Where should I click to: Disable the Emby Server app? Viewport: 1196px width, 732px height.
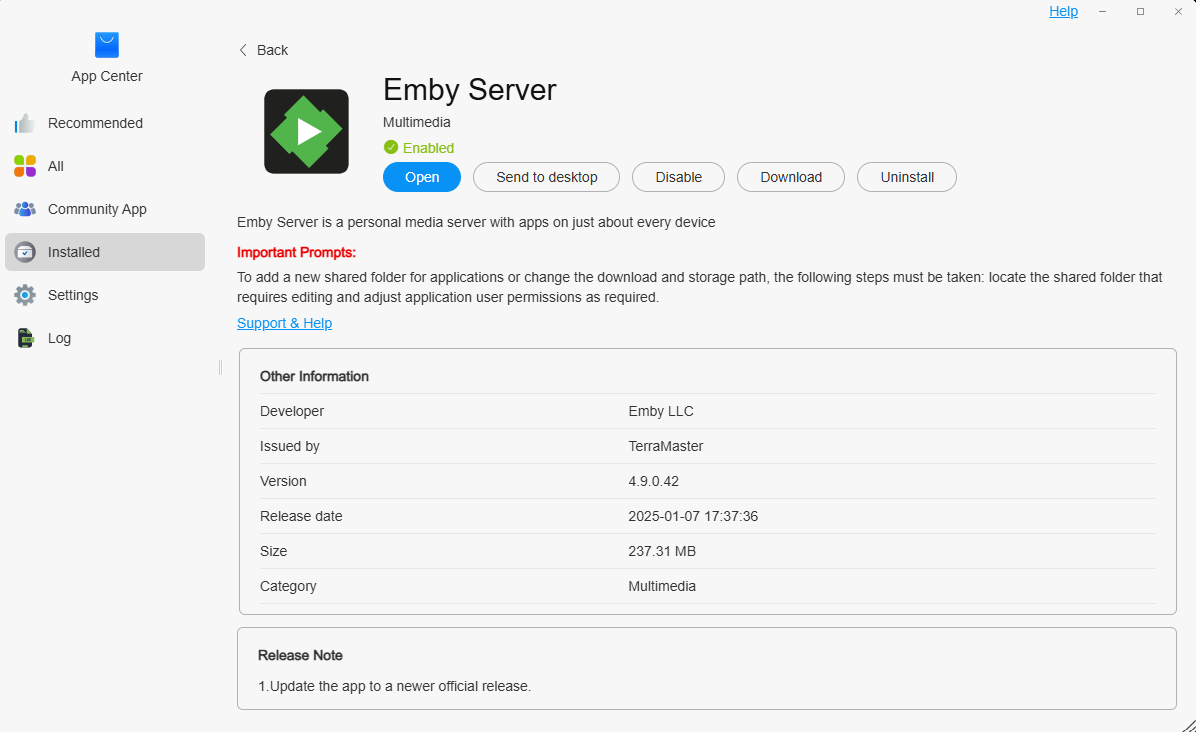point(678,177)
